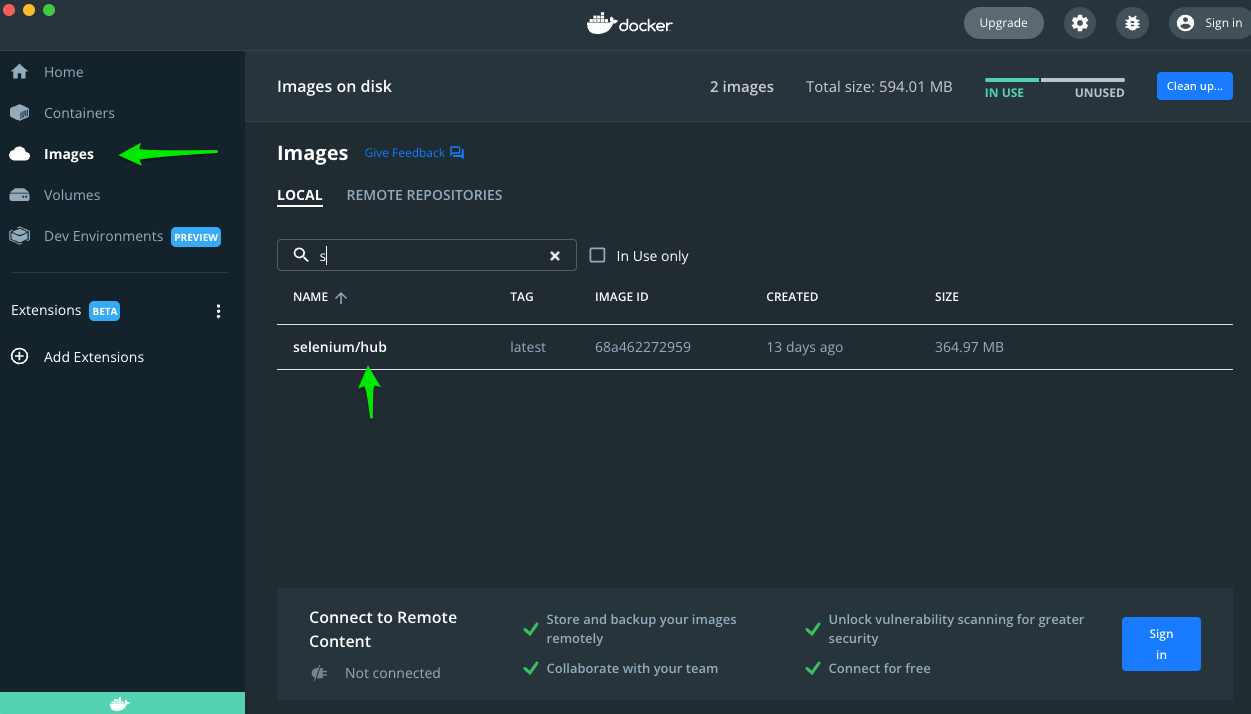Click the Containers cube icon
The image size is (1251, 714).
(x=19, y=113)
